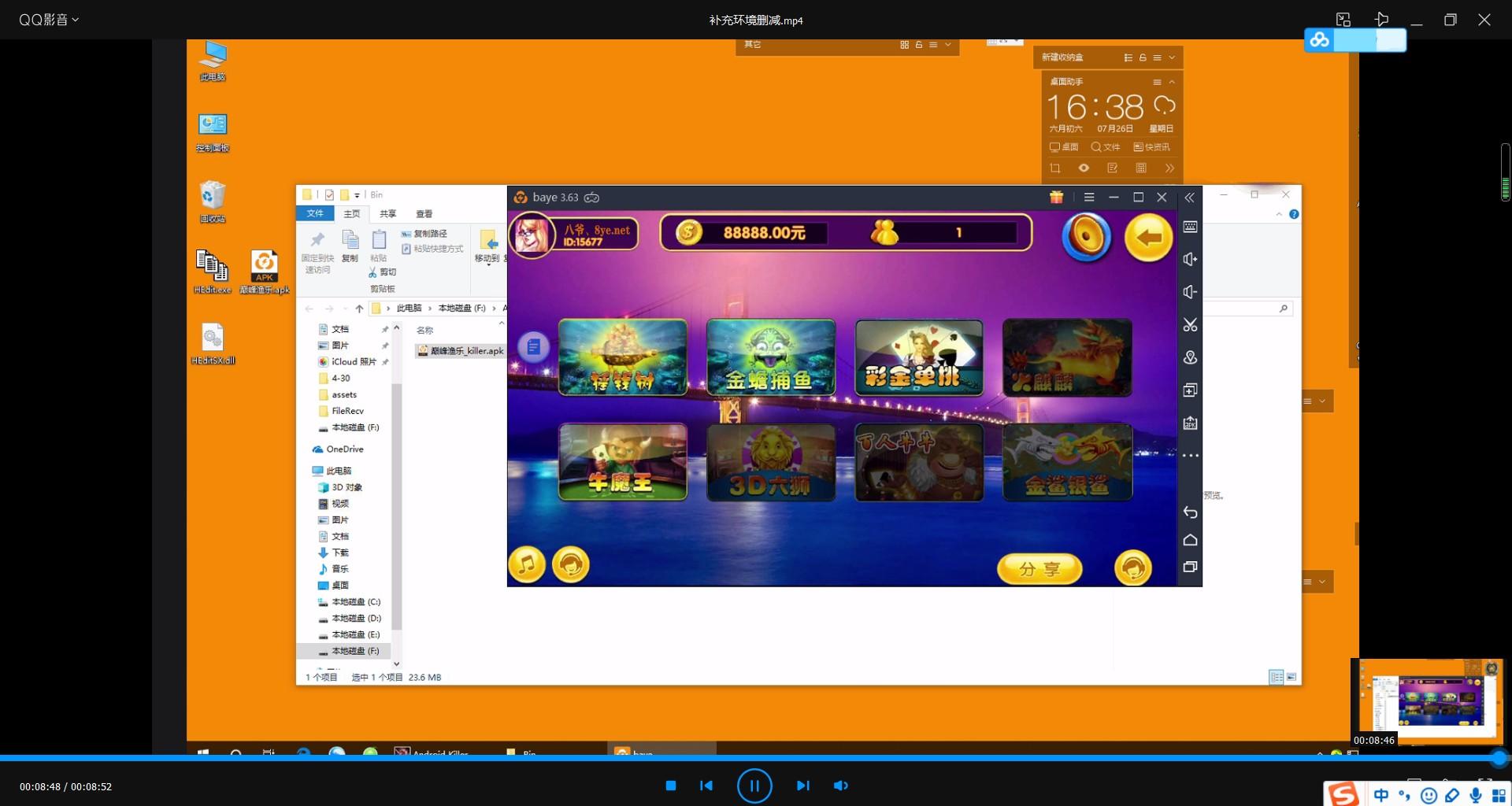
Task: Open the QQ影音 main menu dropdown
Action: click(x=49, y=20)
